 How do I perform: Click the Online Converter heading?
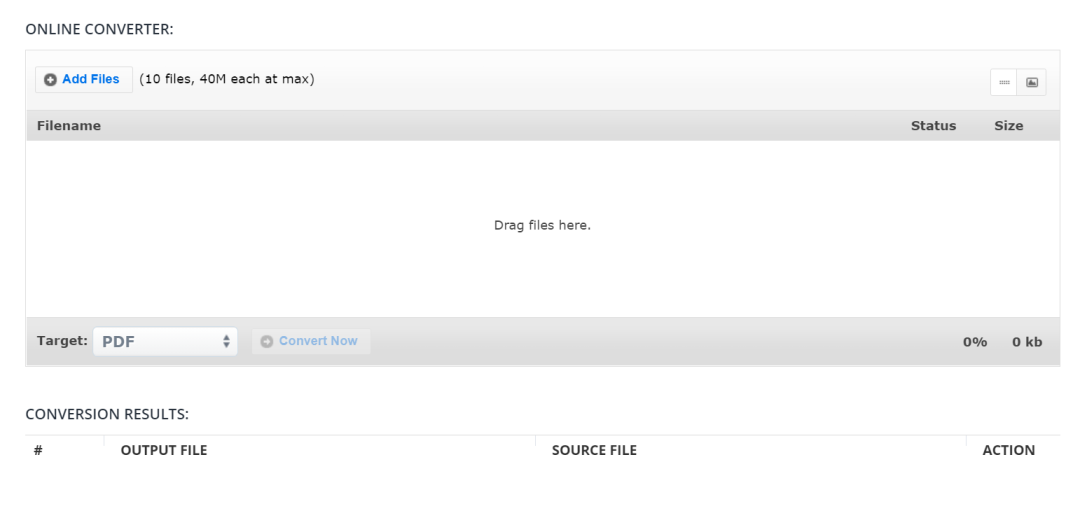[99, 29]
